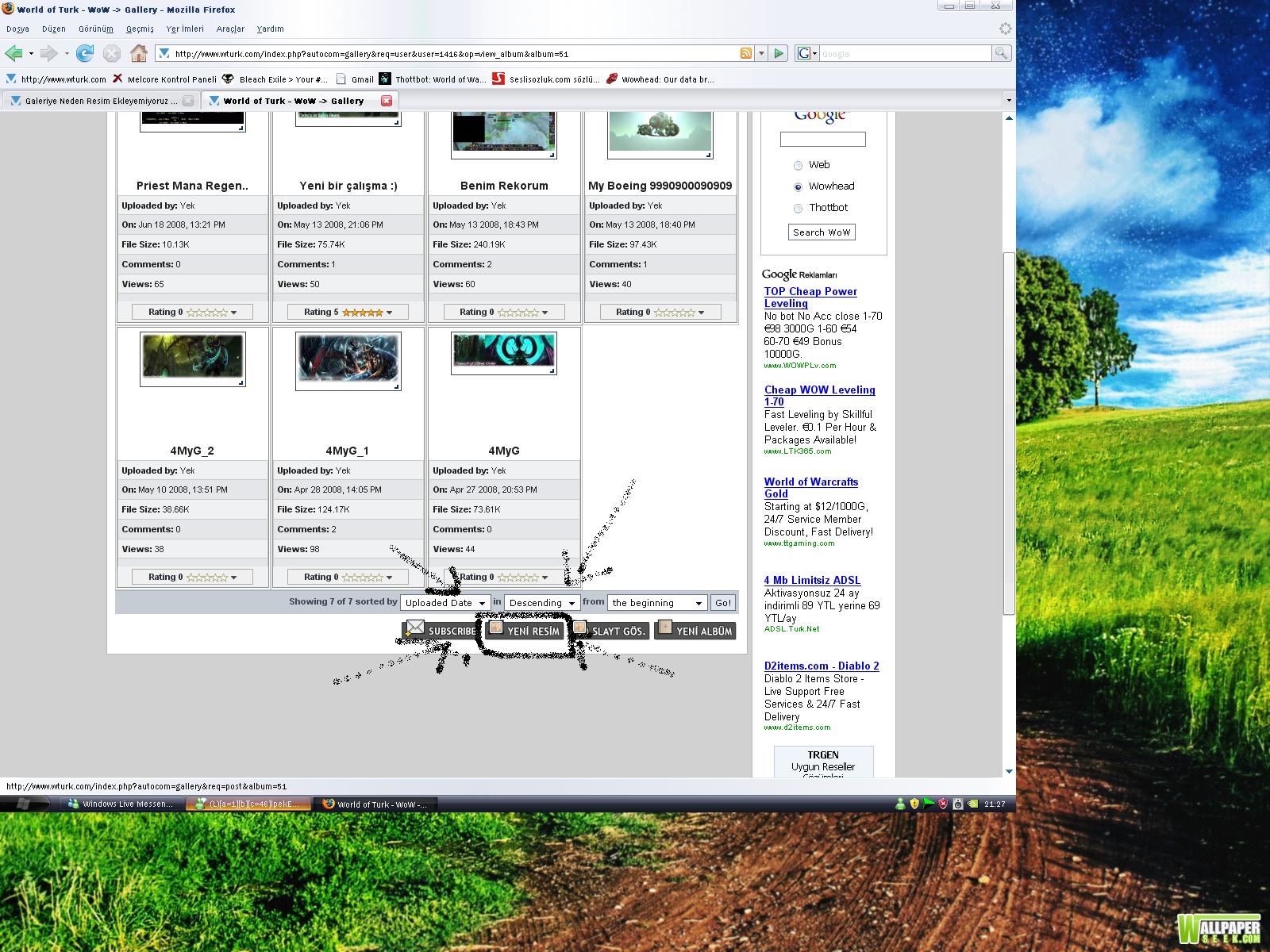Open the orange messenger chat taskbar item
Image resolution: width=1270 pixels, height=952 pixels.
click(x=248, y=804)
